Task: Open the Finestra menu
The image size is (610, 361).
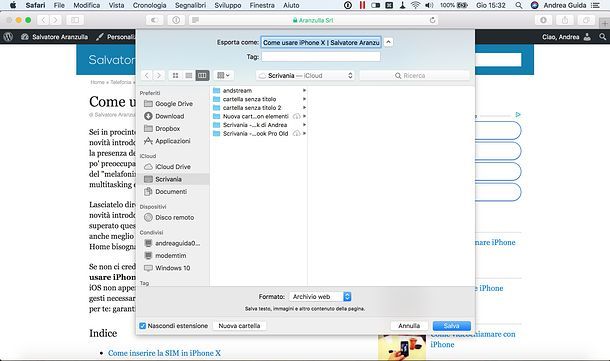Action: (262, 5)
